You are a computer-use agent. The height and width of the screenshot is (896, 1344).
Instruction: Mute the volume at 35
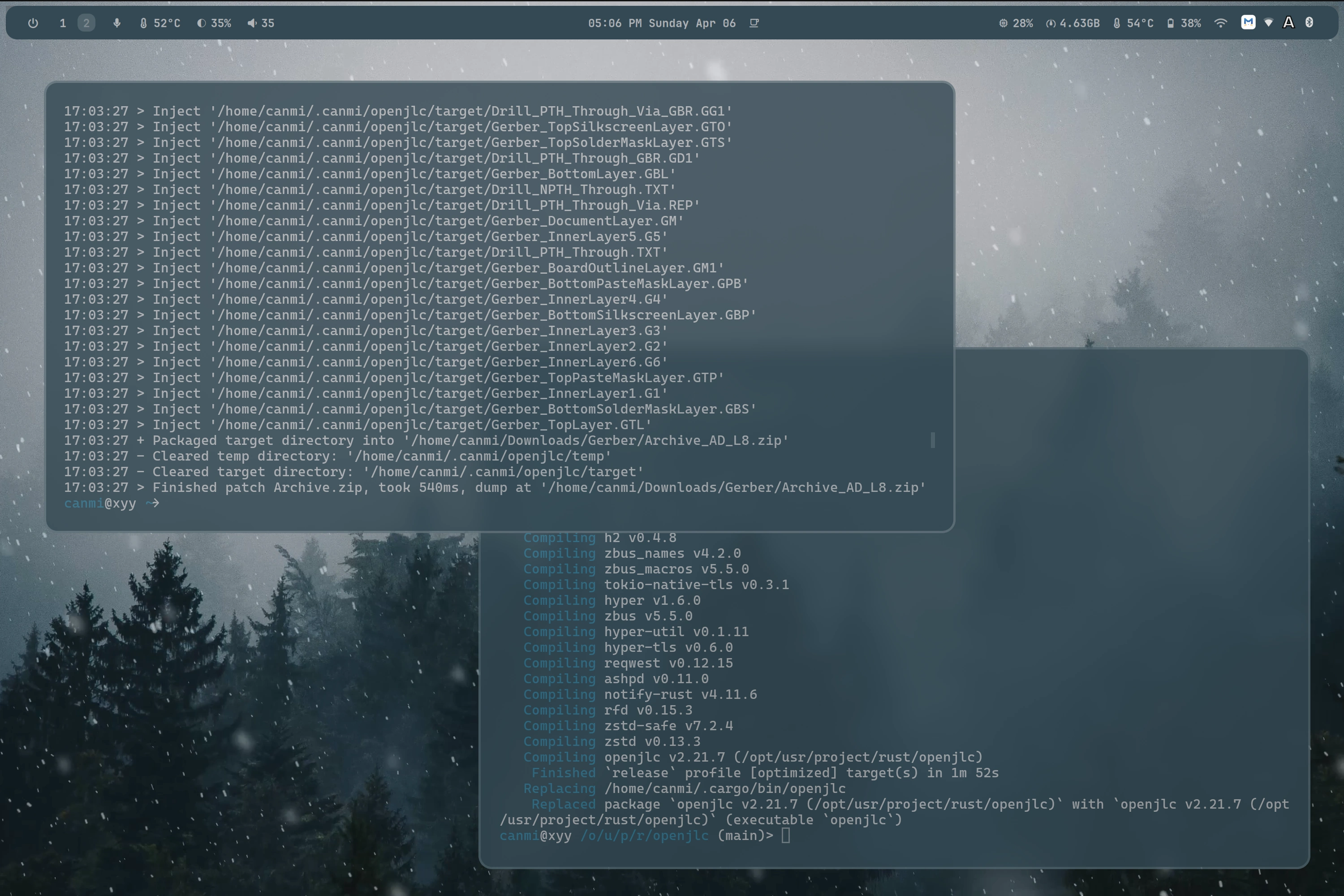coord(261,23)
